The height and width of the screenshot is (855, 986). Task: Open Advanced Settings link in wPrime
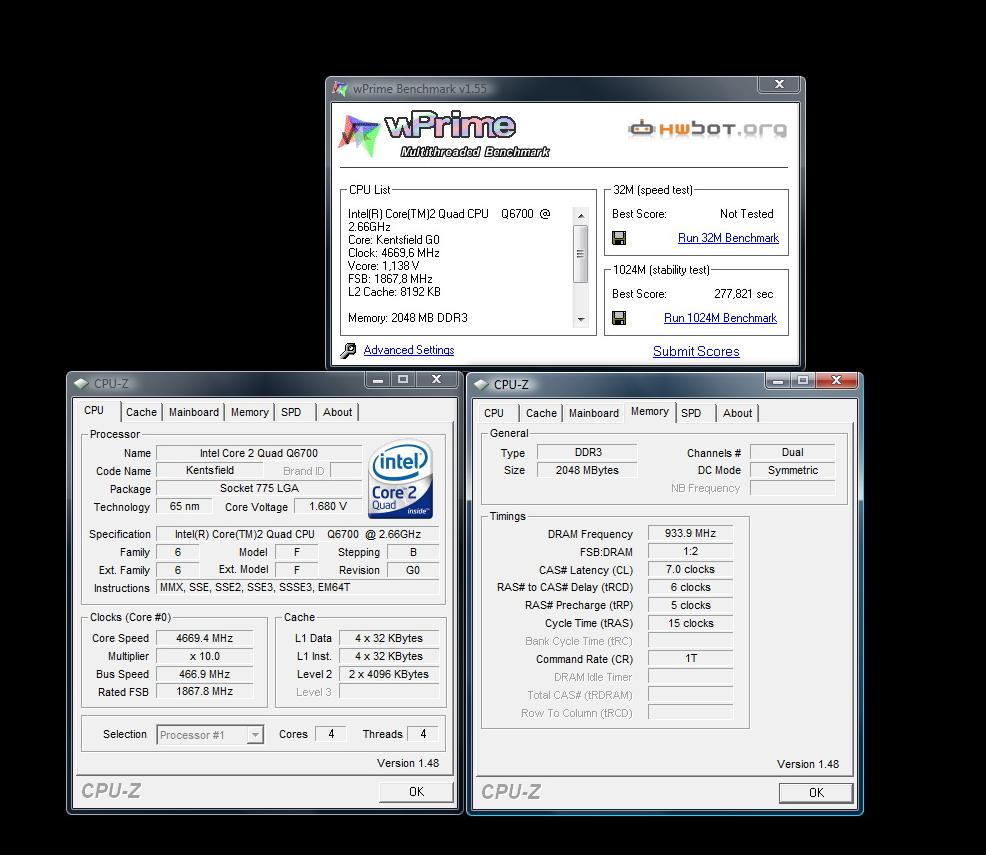click(x=409, y=350)
